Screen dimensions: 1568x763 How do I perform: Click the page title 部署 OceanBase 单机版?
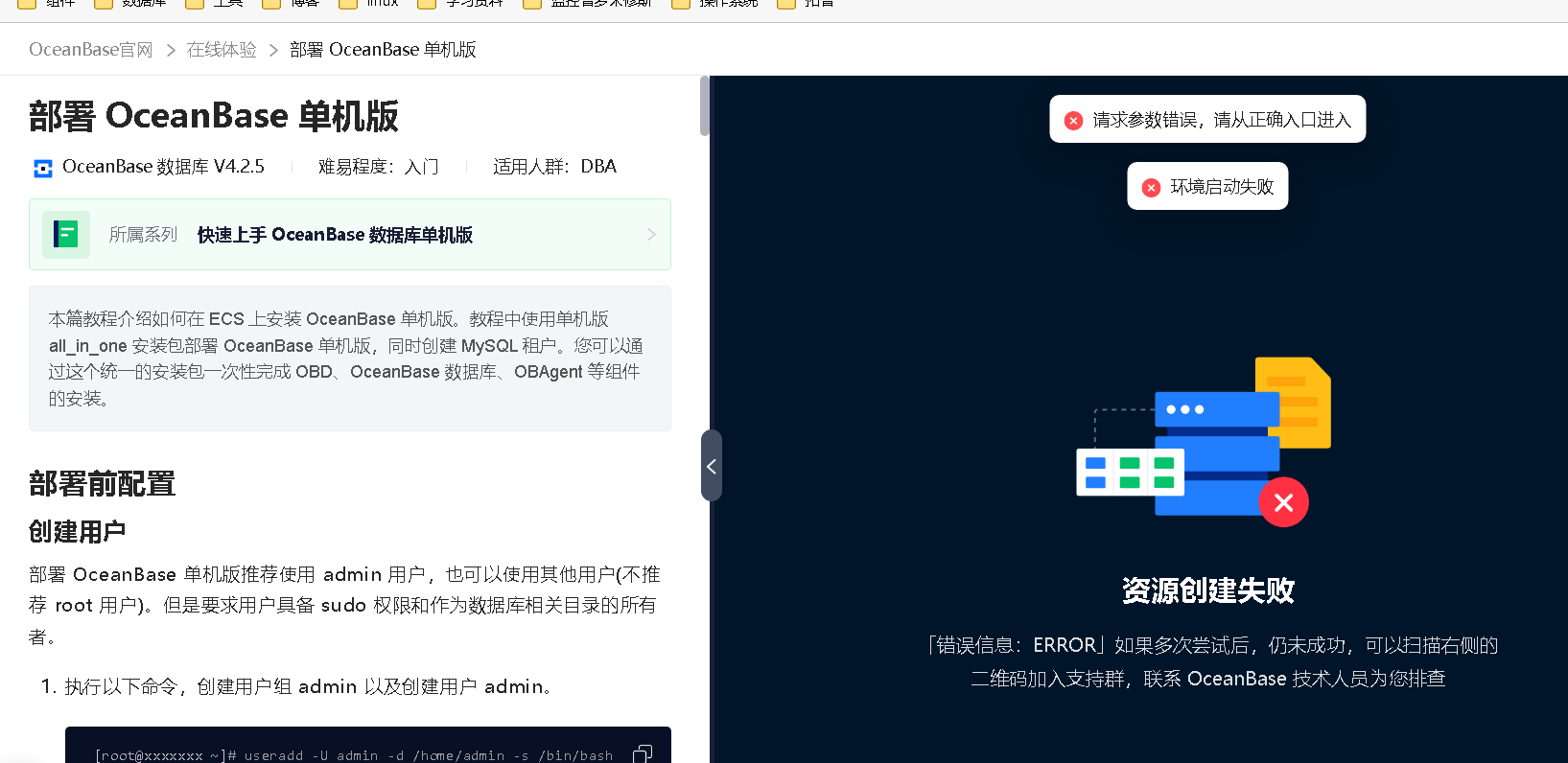[214, 116]
